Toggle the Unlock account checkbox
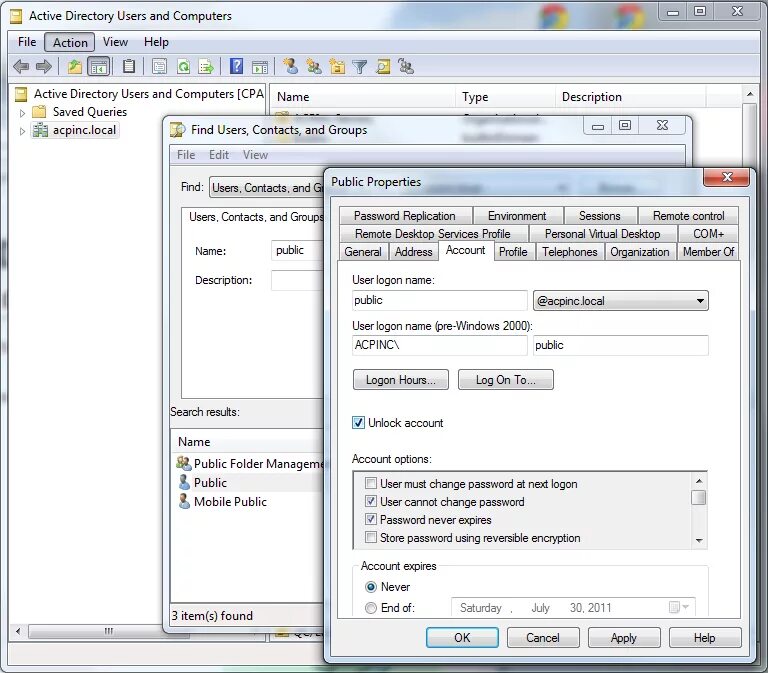Viewport: 768px width, 673px height. click(359, 422)
